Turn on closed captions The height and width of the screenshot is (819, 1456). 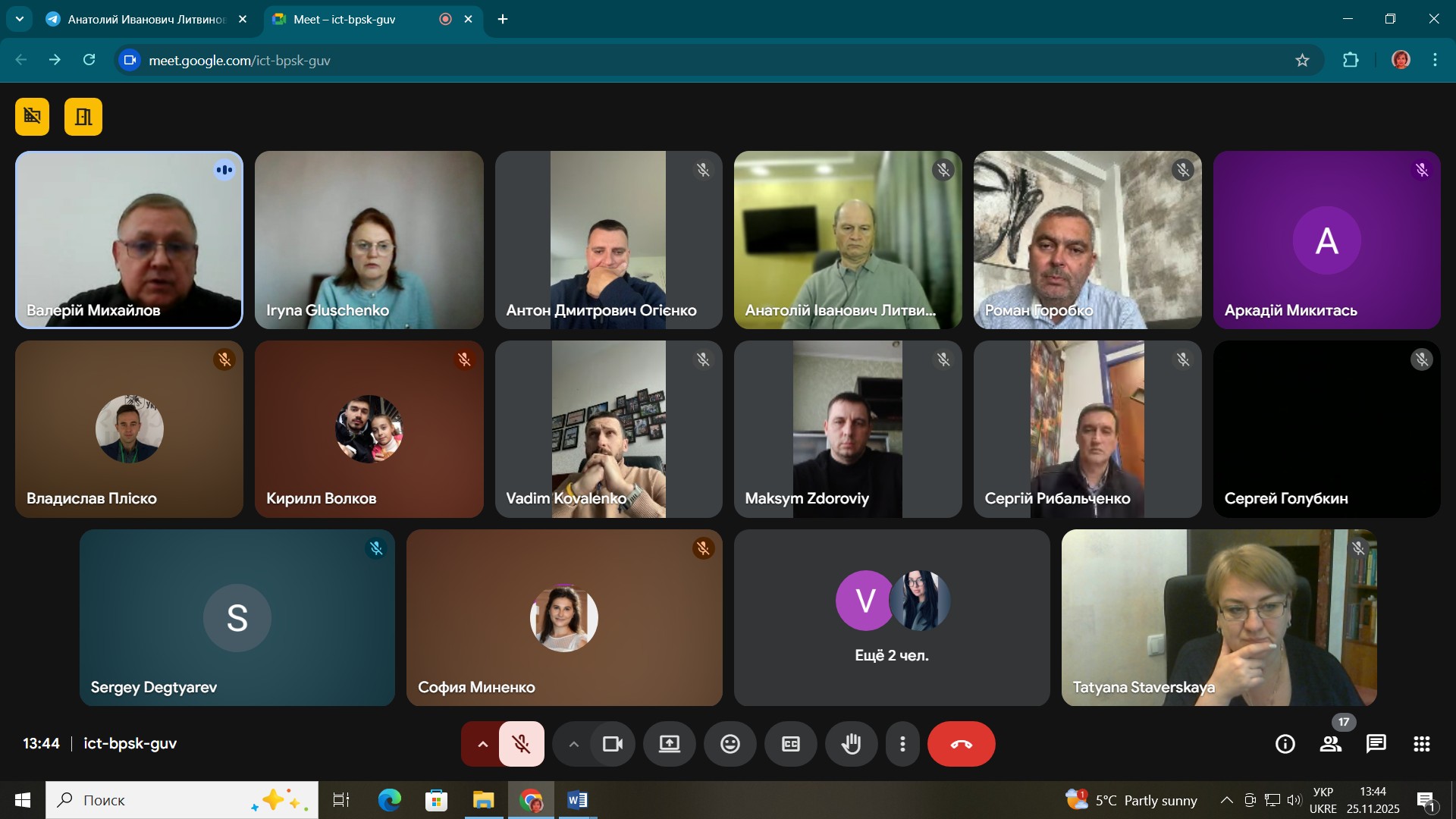(790, 744)
